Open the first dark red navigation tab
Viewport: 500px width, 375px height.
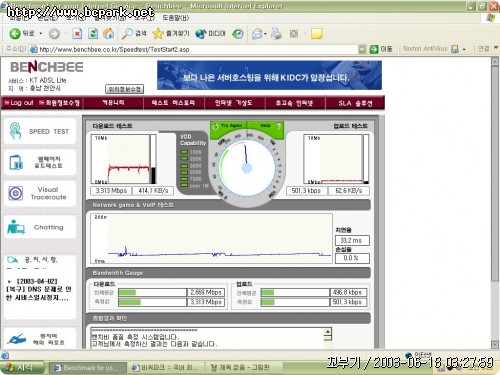click(113, 103)
